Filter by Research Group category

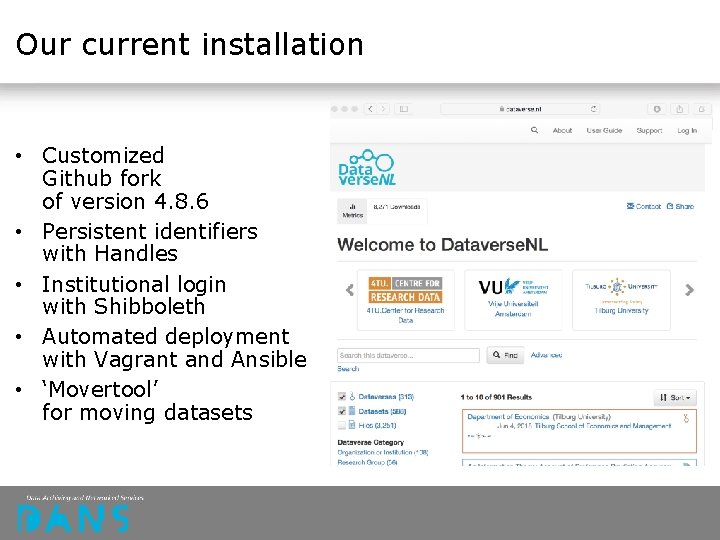point(367,462)
